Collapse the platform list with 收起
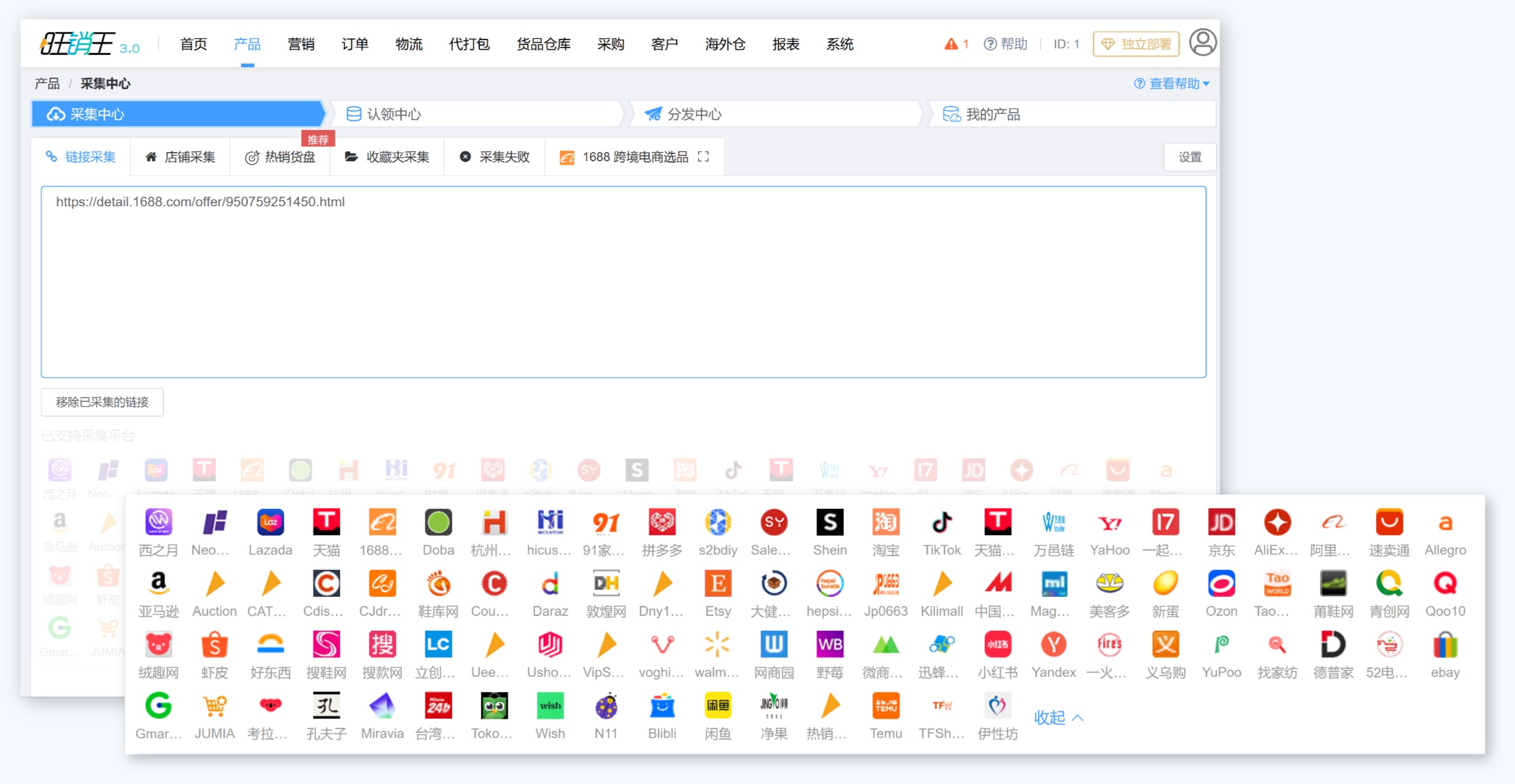This screenshot has width=1515, height=784. (1058, 718)
